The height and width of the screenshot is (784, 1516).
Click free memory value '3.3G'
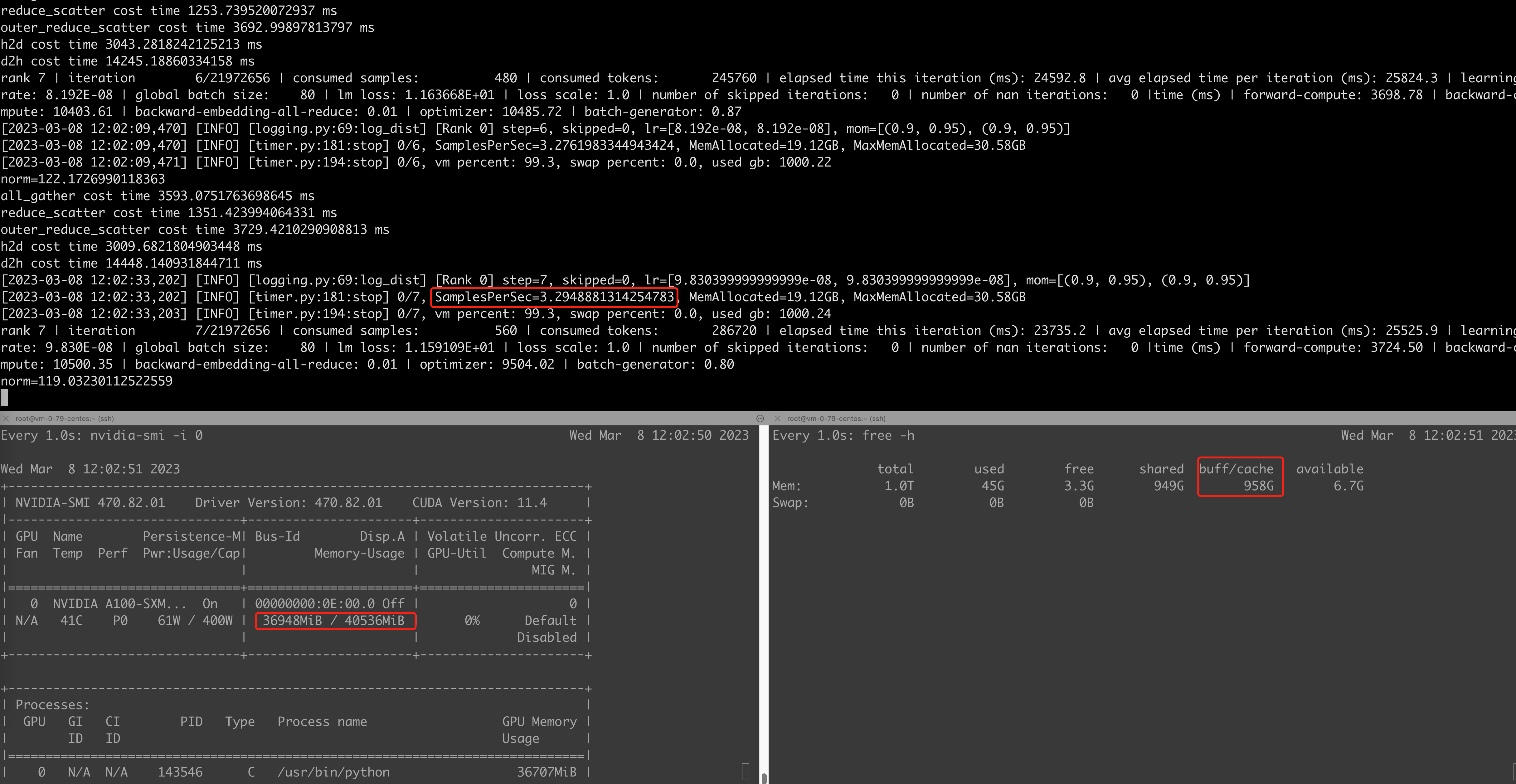tap(1079, 486)
